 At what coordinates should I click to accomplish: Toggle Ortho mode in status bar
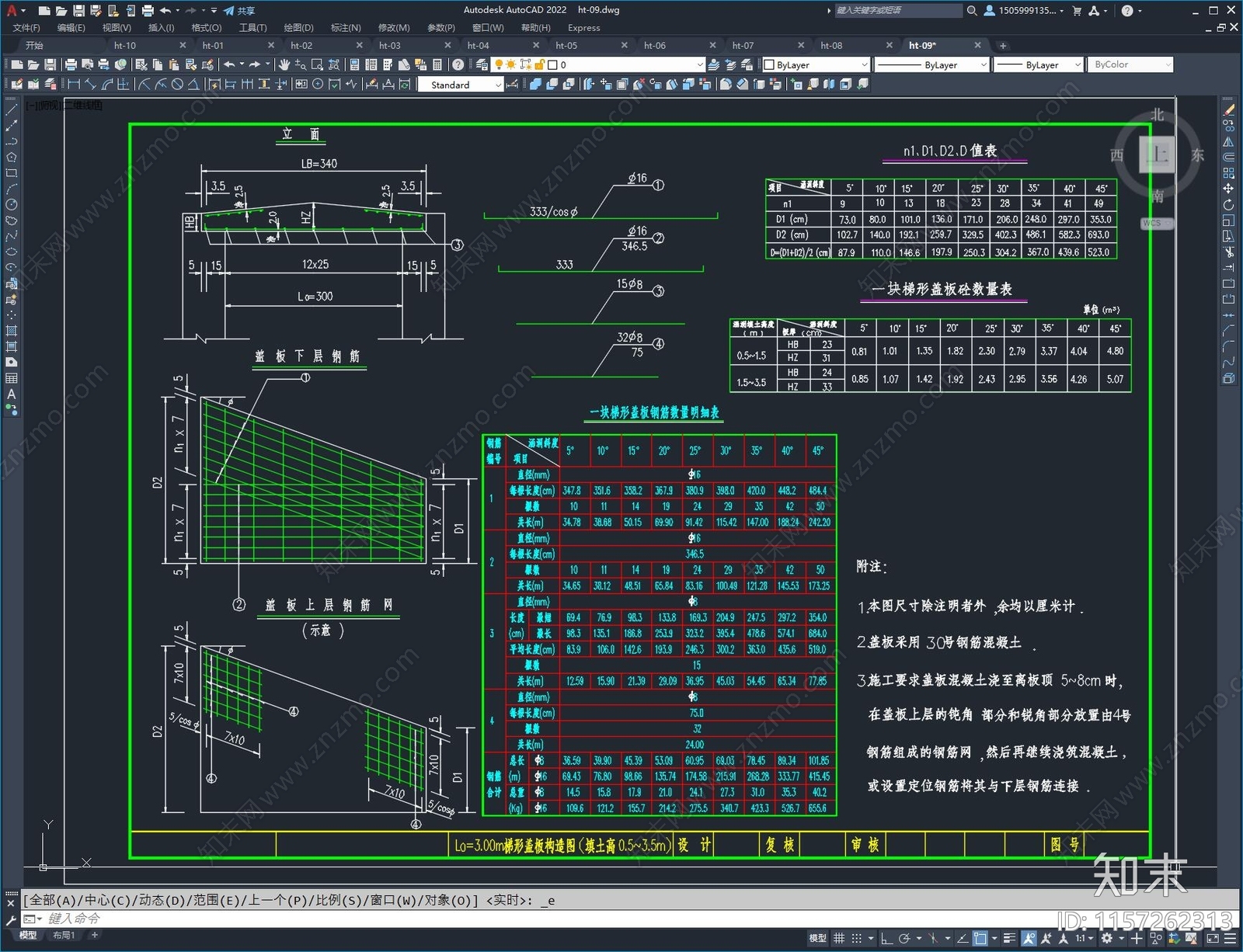(886, 939)
